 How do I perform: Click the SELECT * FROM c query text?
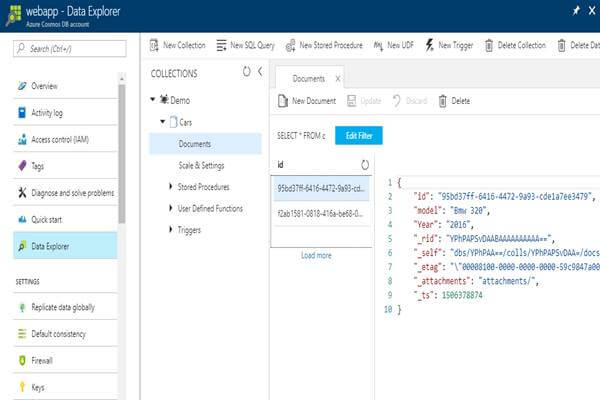[301, 136]
